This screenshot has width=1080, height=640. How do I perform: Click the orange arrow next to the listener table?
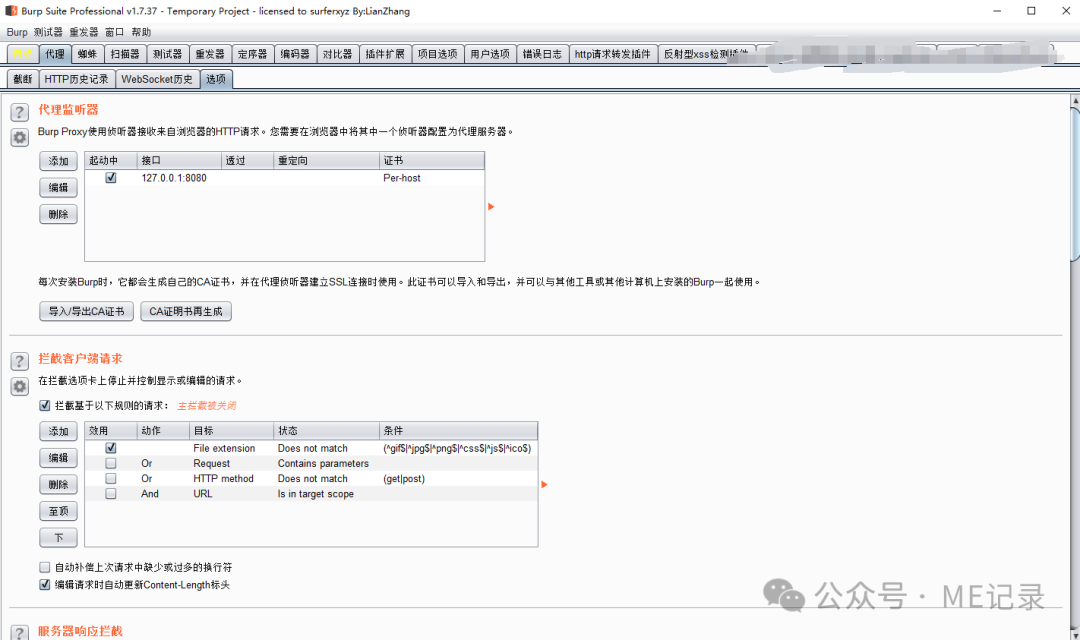(x=490, y=206)
